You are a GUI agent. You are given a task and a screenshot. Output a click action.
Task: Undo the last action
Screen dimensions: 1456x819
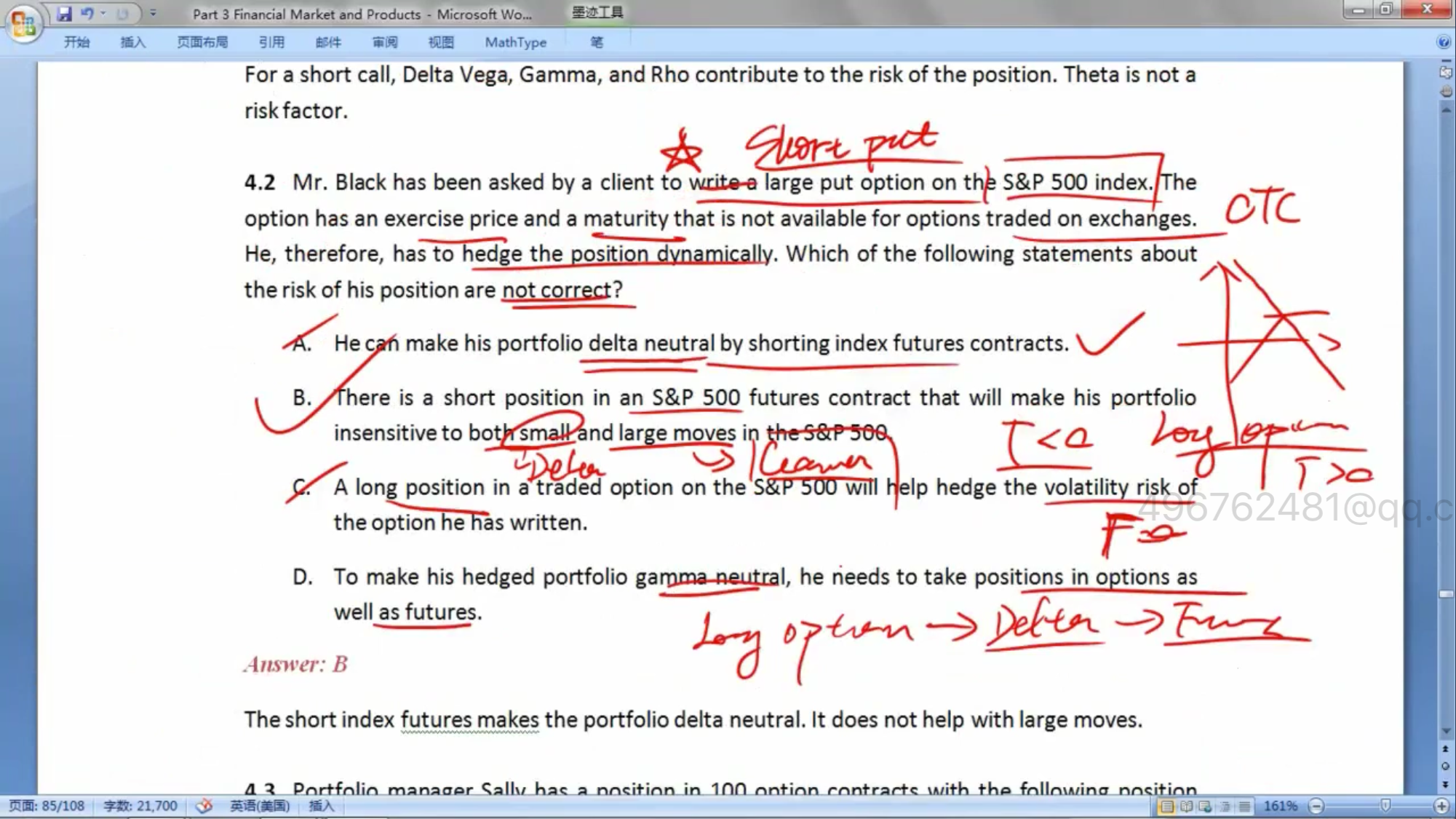coord(87,13)
